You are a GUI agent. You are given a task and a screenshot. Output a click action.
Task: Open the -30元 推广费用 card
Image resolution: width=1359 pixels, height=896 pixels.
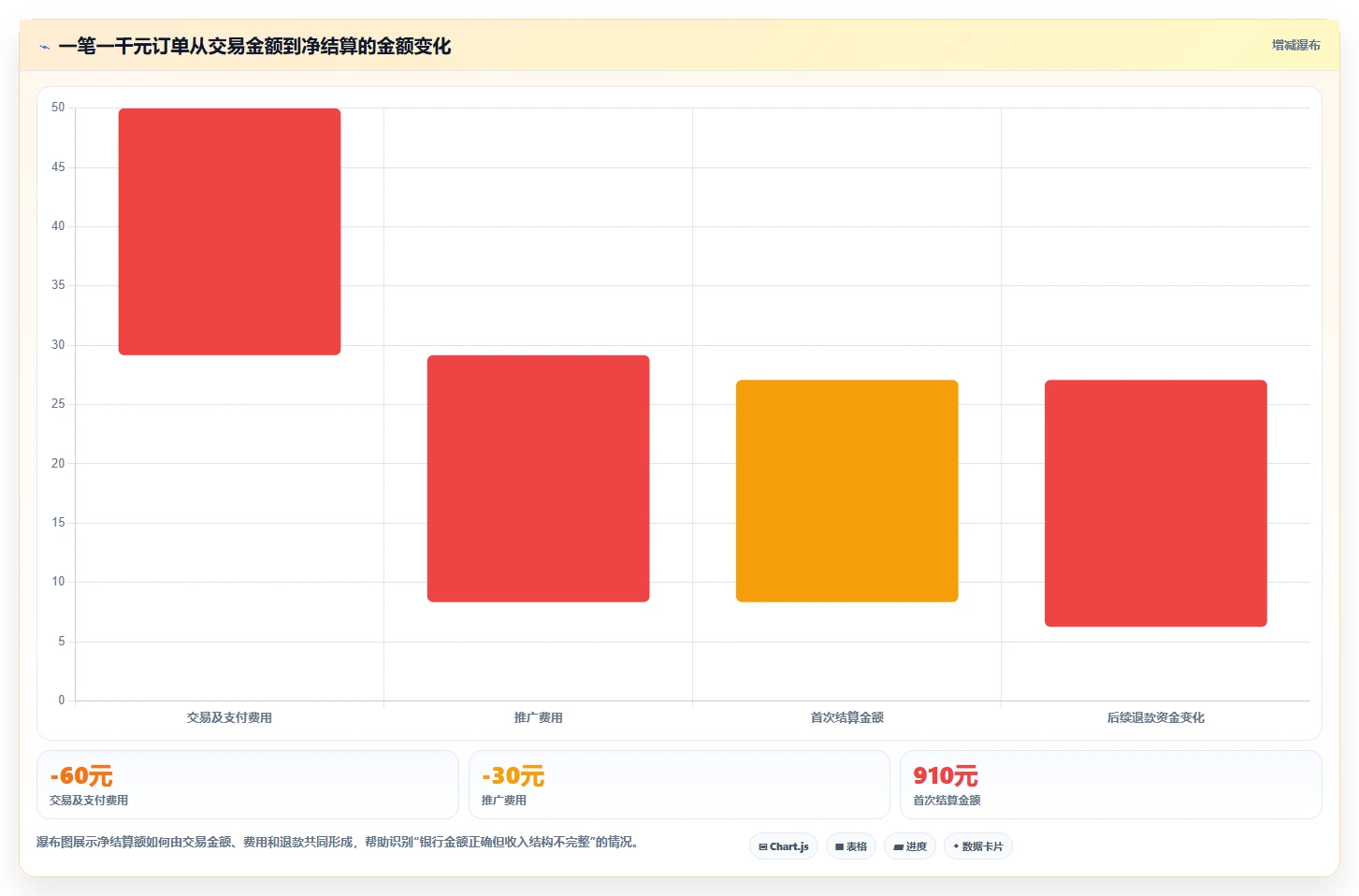point(679,785)
